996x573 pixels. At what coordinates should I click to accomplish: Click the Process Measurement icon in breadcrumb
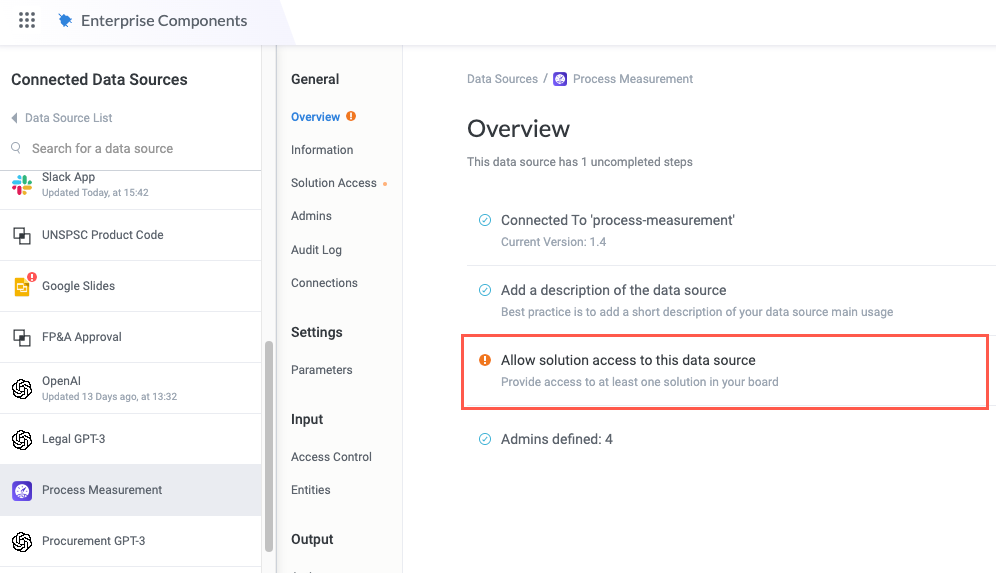pyautogui.click(x=560, y=79)
